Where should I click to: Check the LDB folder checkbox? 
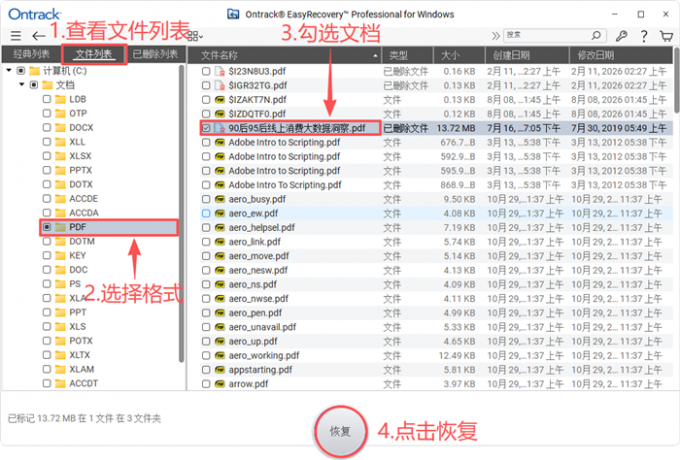point(47,99)
